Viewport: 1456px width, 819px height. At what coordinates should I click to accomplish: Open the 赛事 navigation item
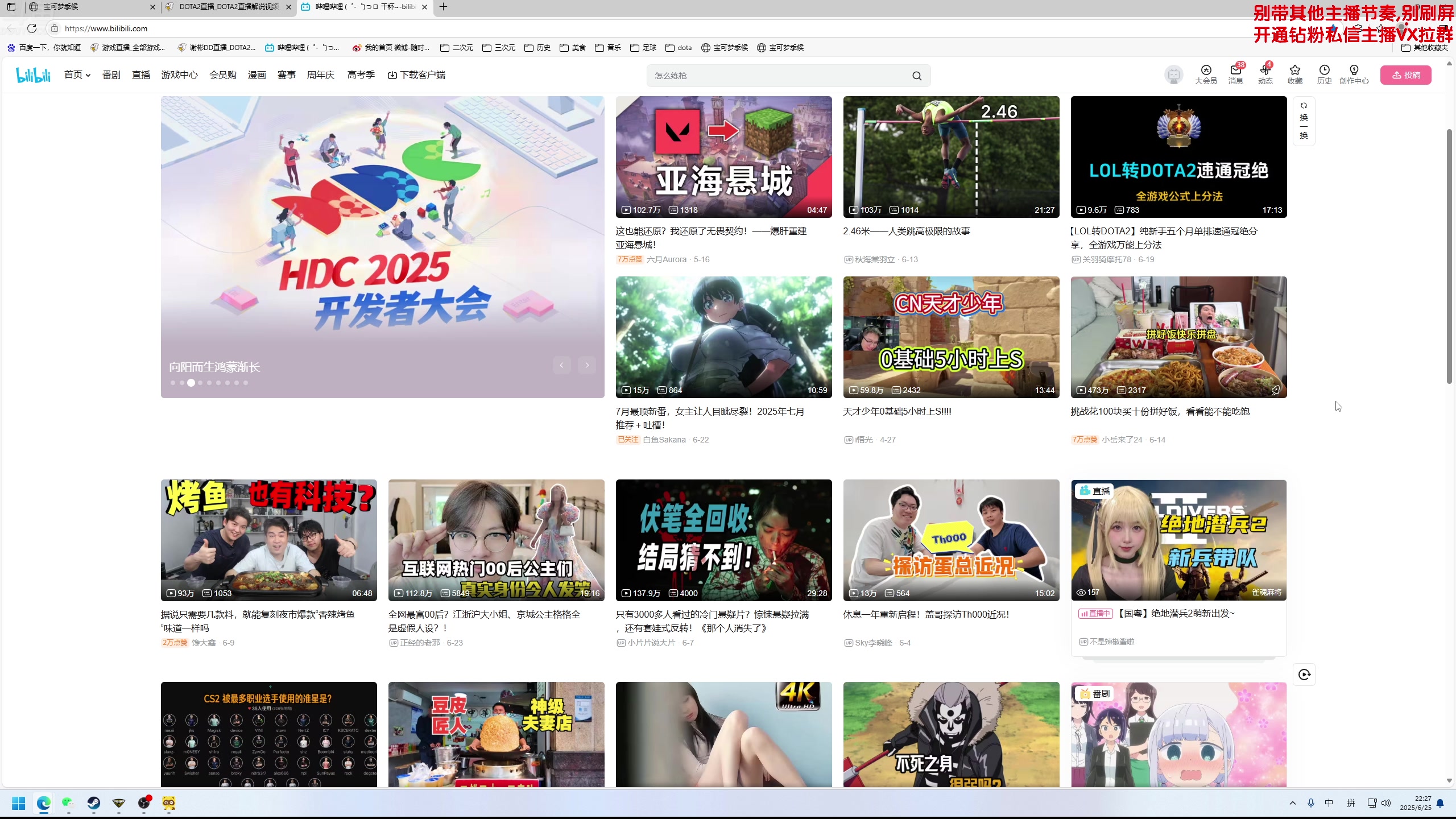[286, 75]
